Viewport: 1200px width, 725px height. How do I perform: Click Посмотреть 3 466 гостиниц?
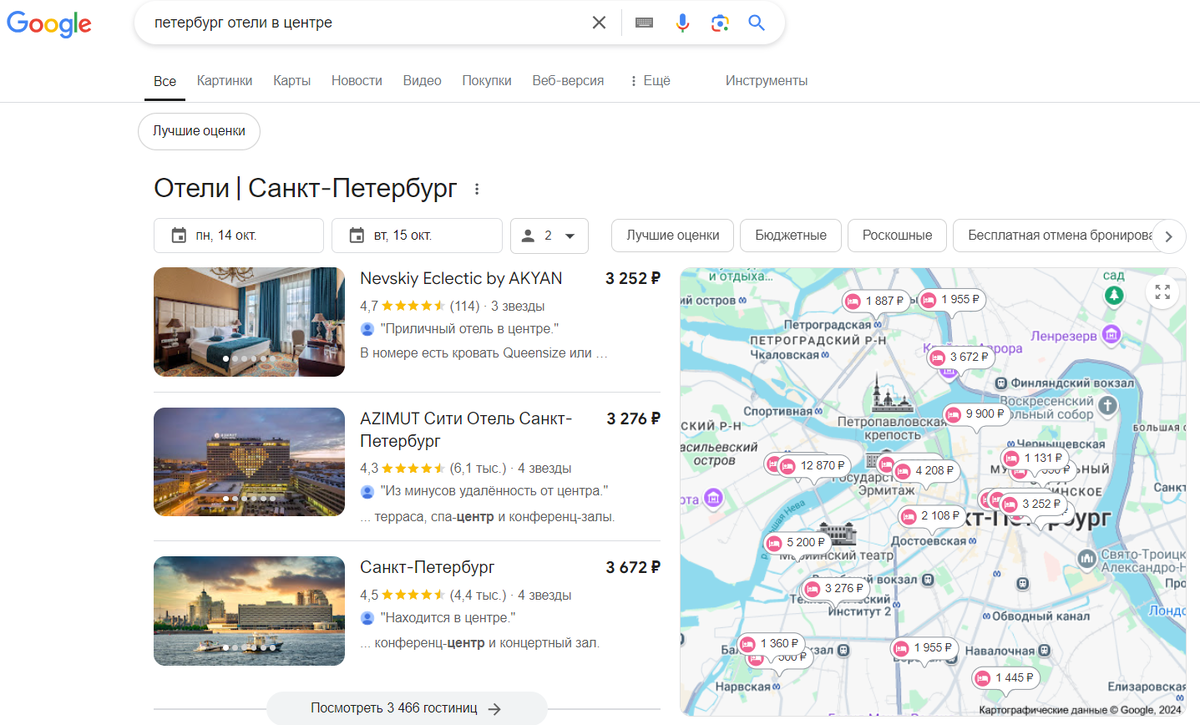point(405,707)
